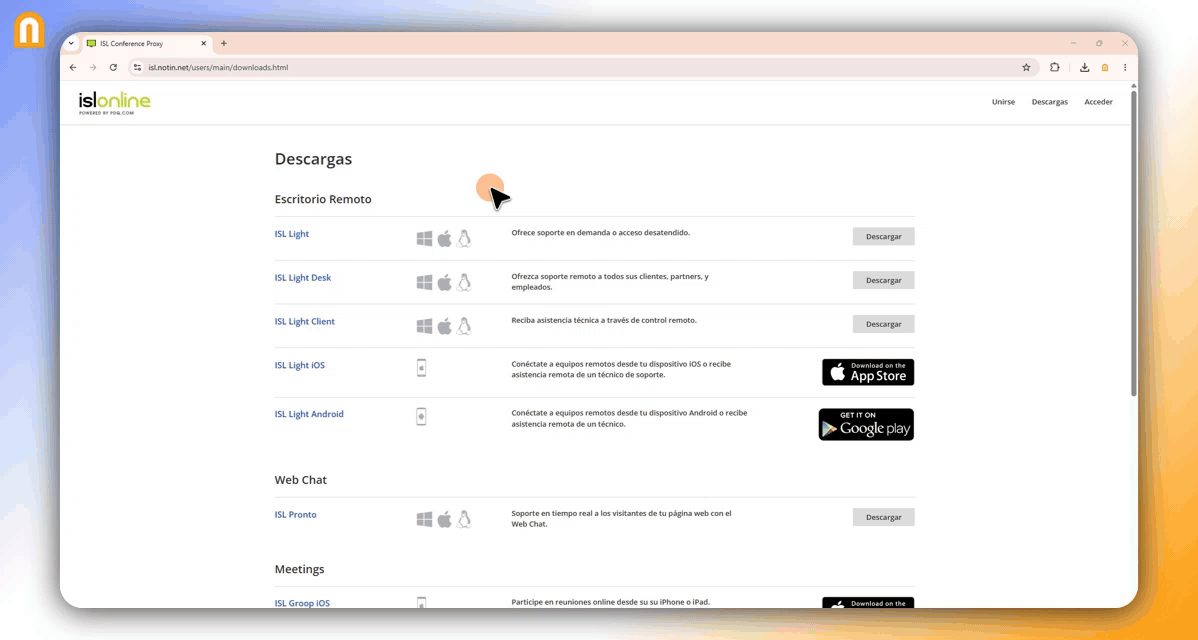This screenshot has width=1198, height=640.
Task: Open the ISL Light Desk link
Action: pos(303,277)
